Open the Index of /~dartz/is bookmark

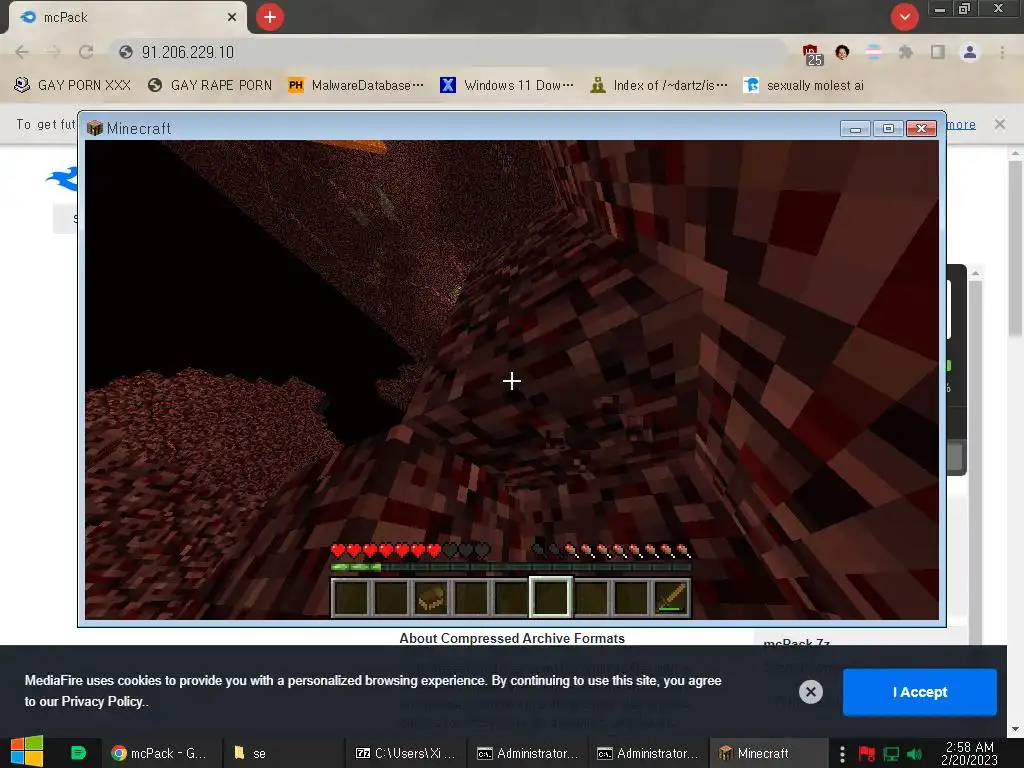click(x=658, y=86)
